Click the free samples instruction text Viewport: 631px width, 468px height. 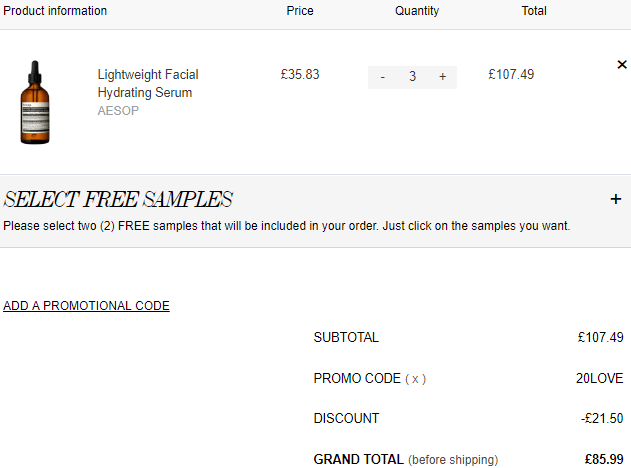click(287, 226)
